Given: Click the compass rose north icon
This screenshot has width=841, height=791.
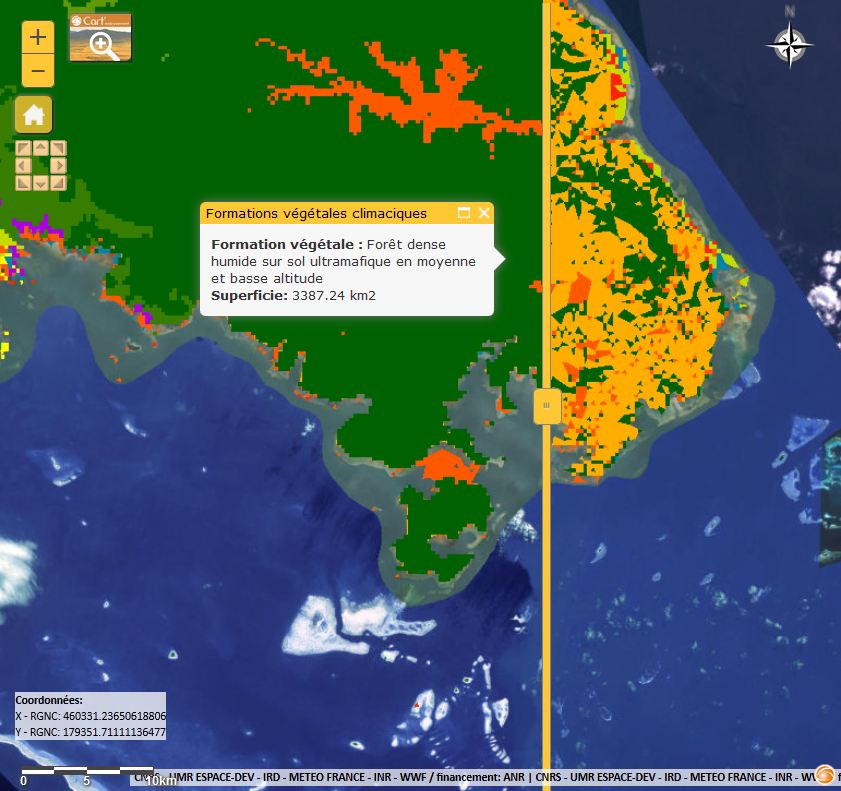Looking at the screenshot, I should click(789, 42).
